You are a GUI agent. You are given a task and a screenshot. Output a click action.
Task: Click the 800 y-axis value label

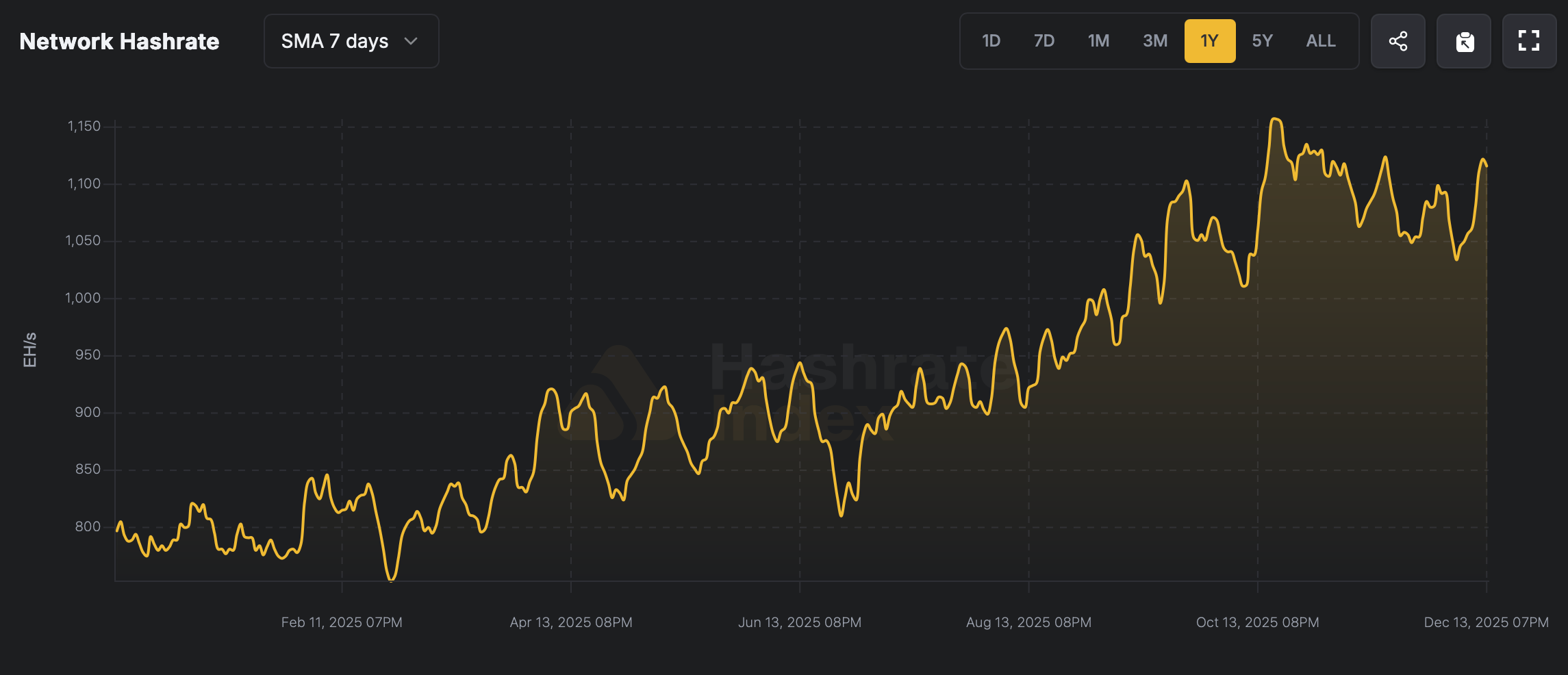(88, 526)
